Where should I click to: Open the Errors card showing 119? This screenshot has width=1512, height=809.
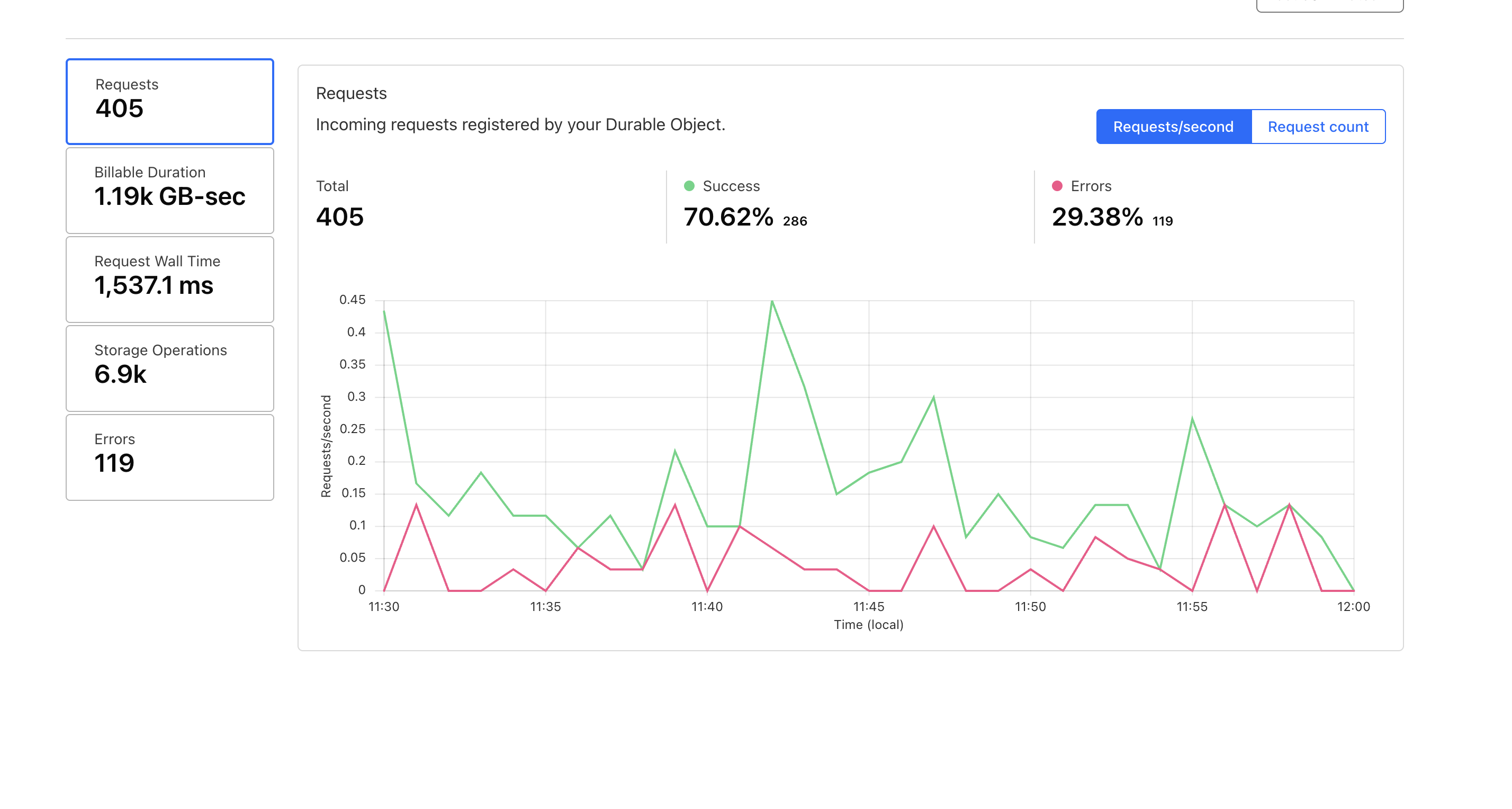coord(169,457)
